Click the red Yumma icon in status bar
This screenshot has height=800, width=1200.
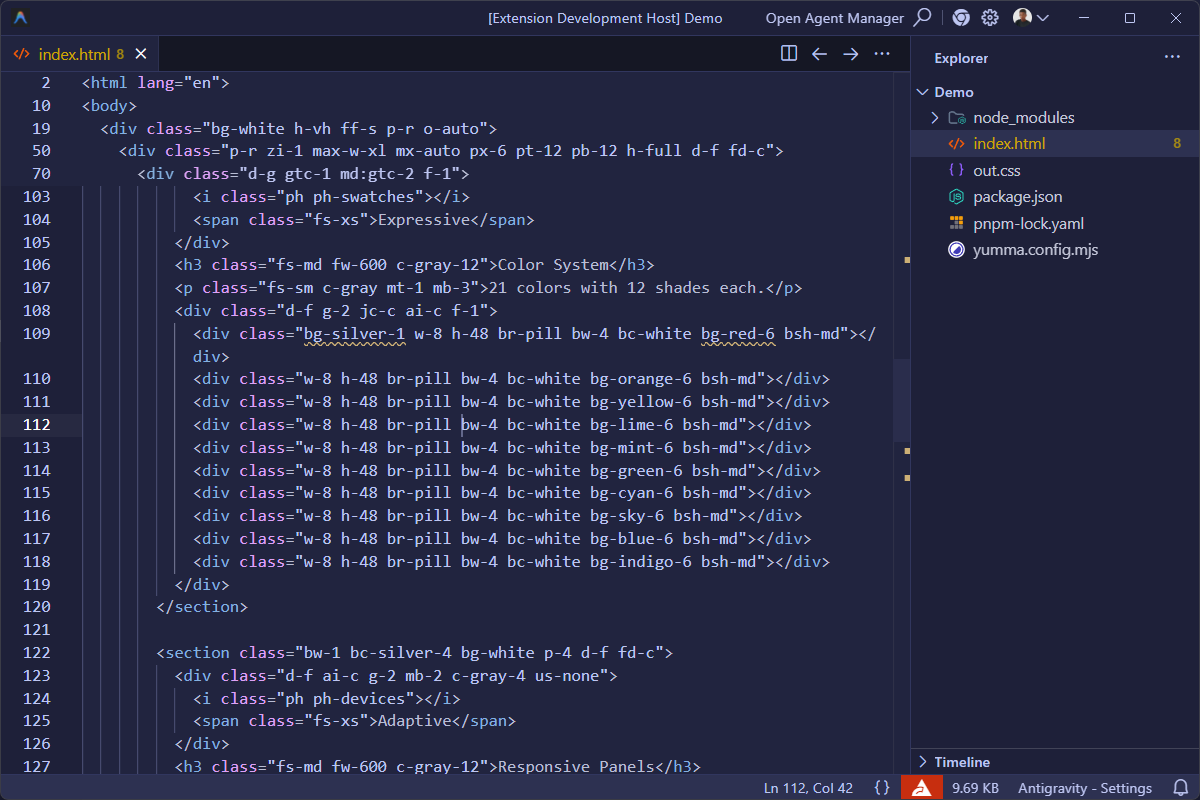click(922, 788)
